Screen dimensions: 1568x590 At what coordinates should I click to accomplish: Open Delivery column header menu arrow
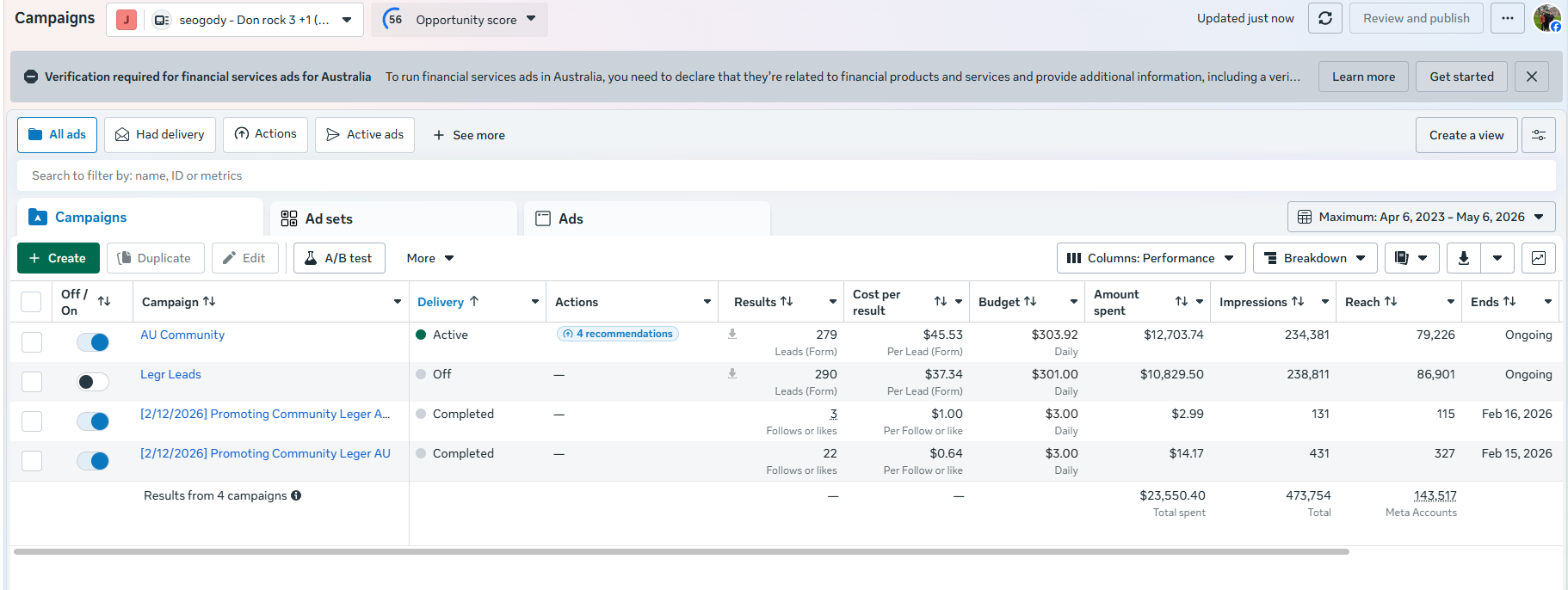tap(535, 302)
